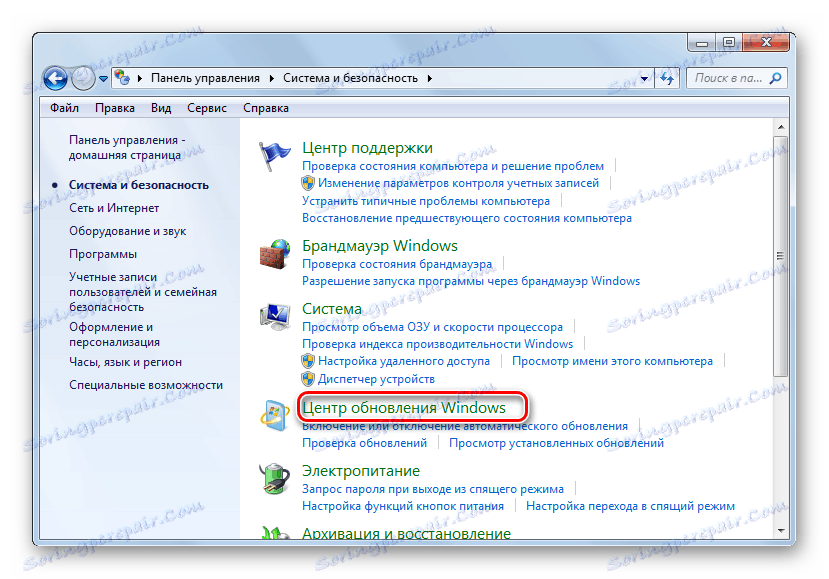Viewport: 829px width, 579px height.
Task: Open Разрешение запуска программы через брандмауэр Windows
Action: pyautogui.click(x=471, y=281)
